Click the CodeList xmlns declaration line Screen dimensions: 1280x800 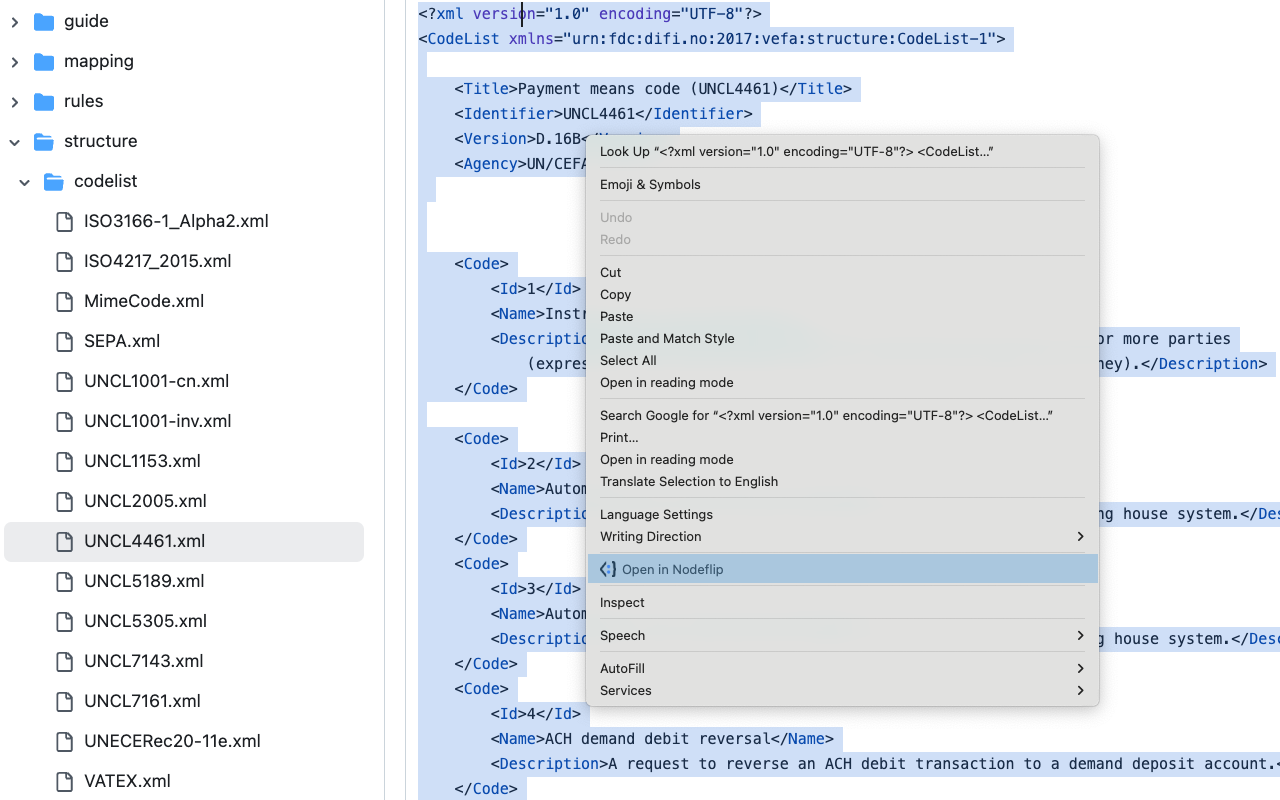712,39
